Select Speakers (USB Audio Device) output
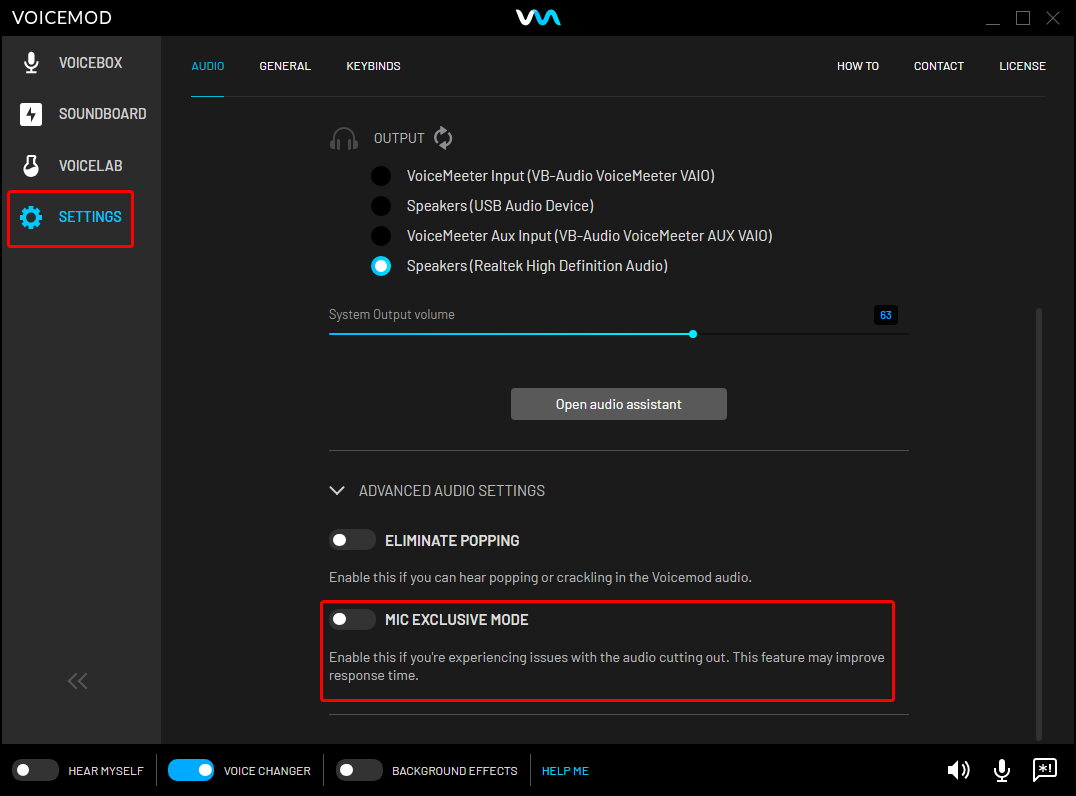Viewport: 1076px width, 796px height. (381, 206)
